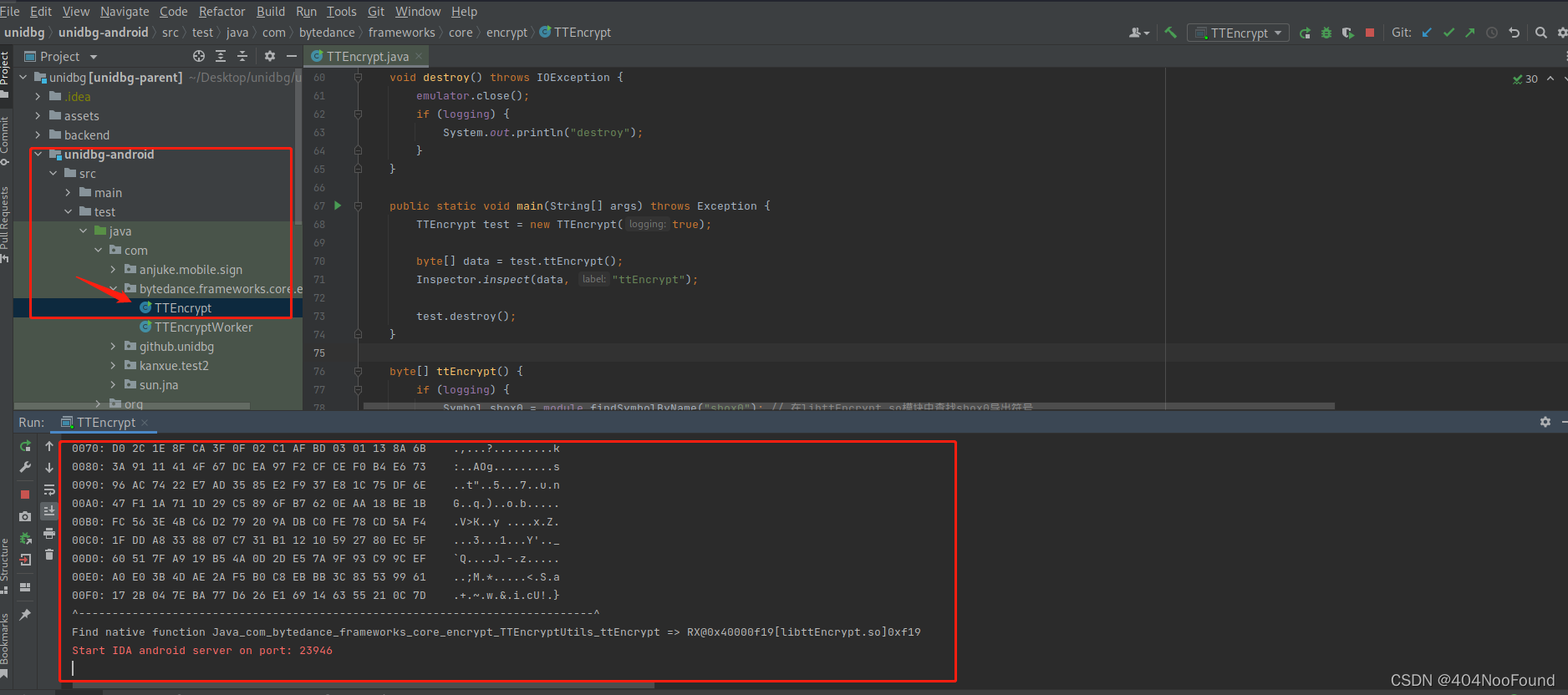1568x695 pixels.
Task: Collapse the unidbg-android module
Action: coord(38,155)
